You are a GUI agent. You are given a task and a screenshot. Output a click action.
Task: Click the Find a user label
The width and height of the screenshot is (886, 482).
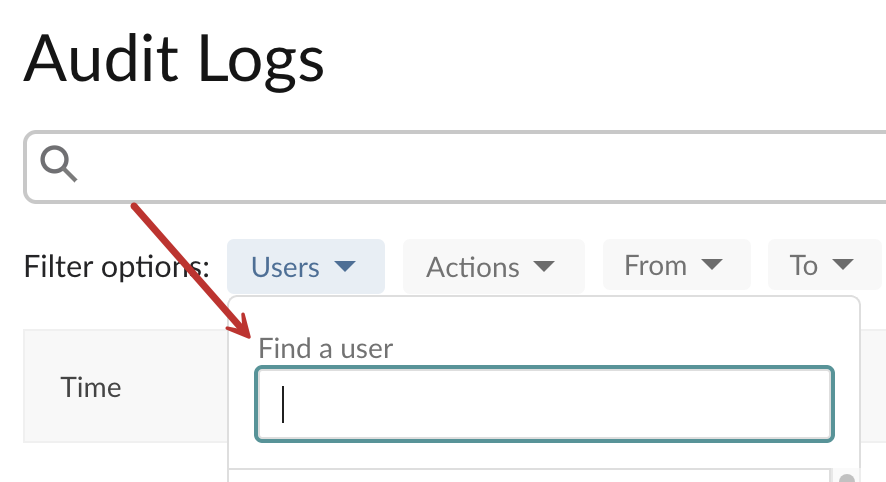click(x=325, y=348)
